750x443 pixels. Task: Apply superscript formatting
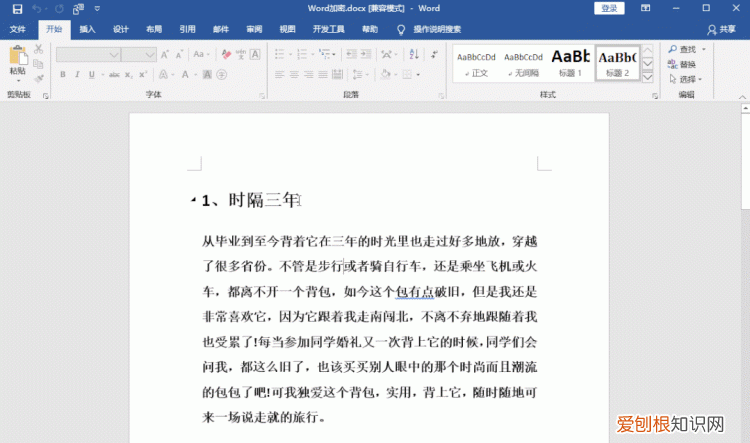[x=143, y=75]
